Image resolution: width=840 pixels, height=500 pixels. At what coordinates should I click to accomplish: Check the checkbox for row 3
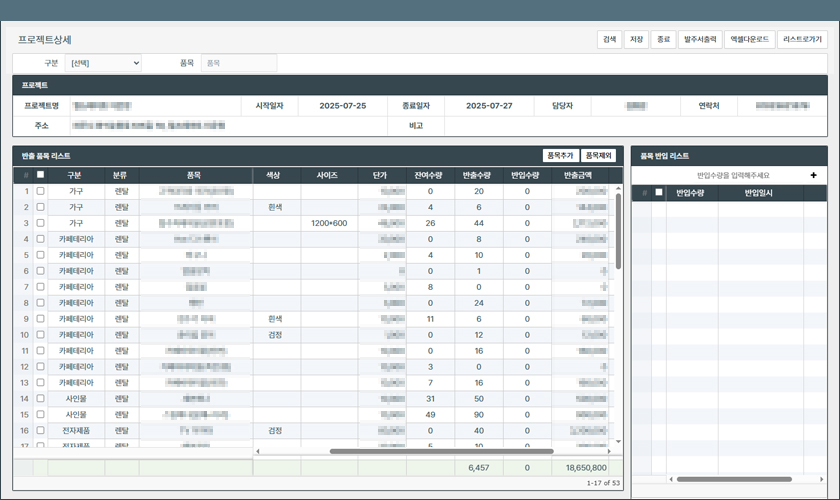[x=41, y=223]
